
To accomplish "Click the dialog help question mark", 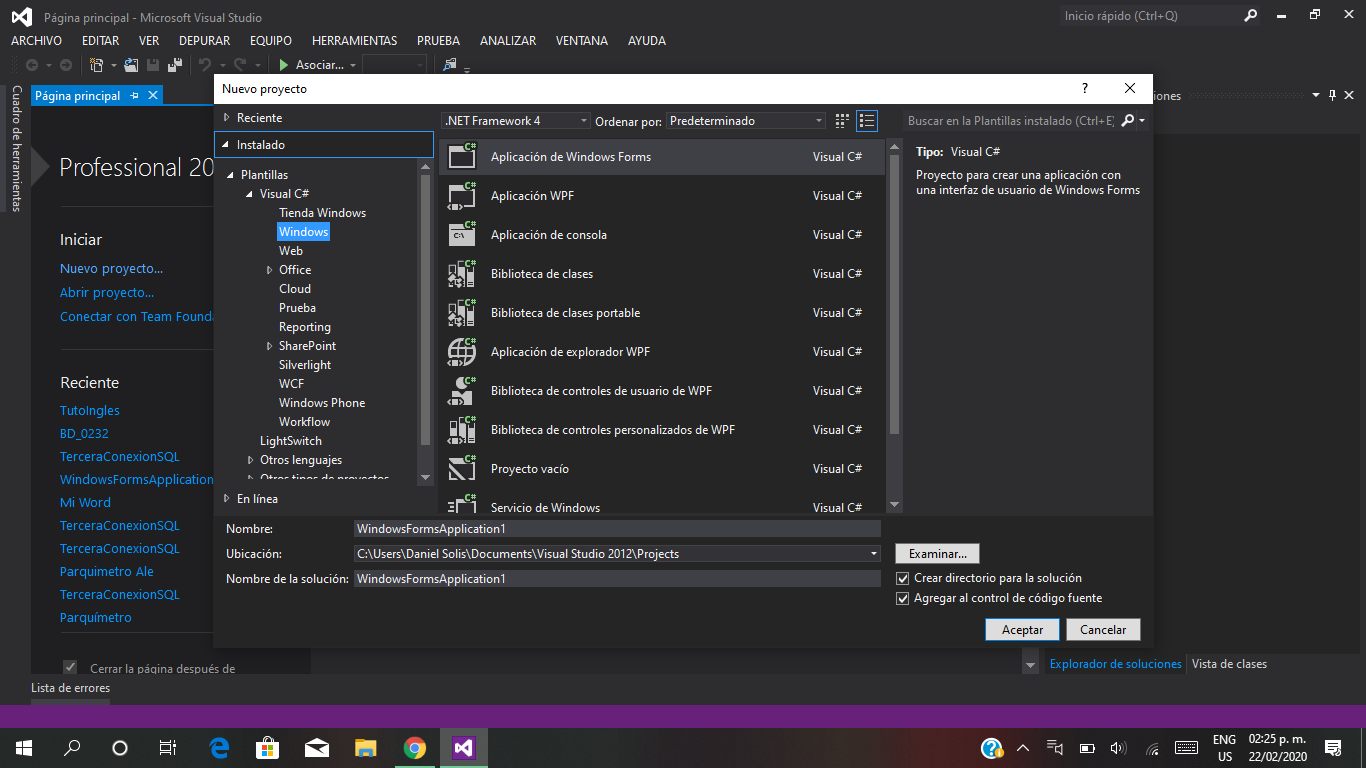I will [x=1085, y=89].
